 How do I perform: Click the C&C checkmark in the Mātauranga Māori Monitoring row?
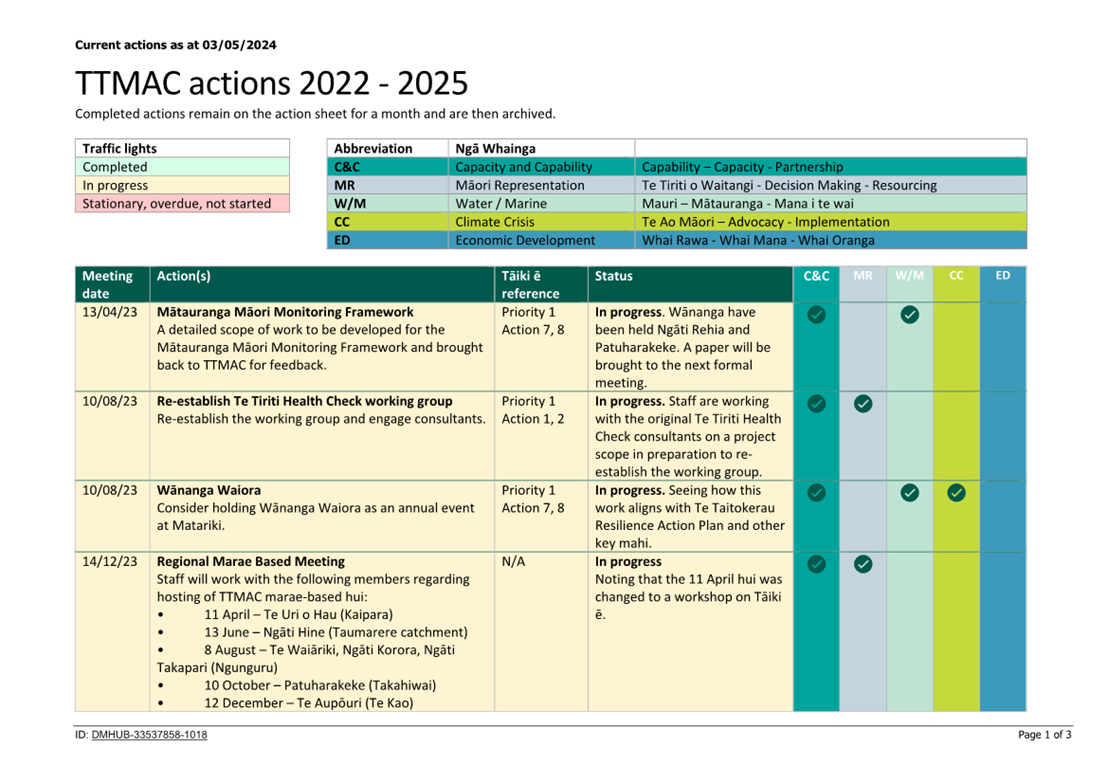(x=816, y=314)
